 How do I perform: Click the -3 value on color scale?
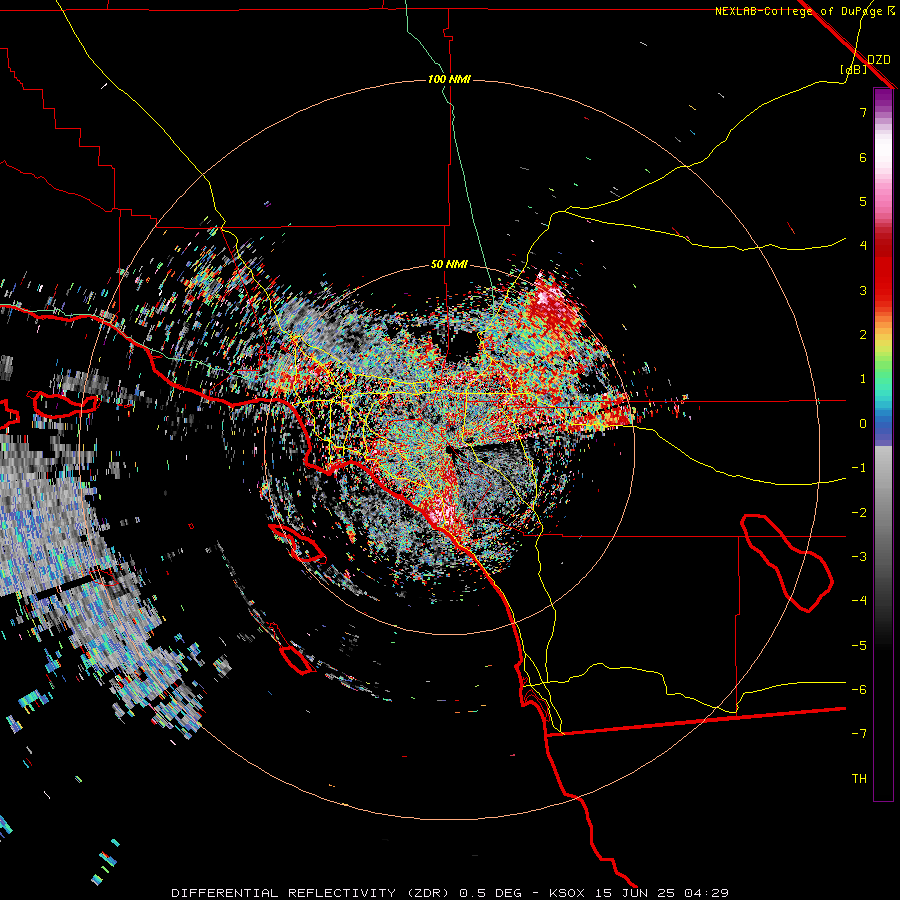[x=859, y=557]
